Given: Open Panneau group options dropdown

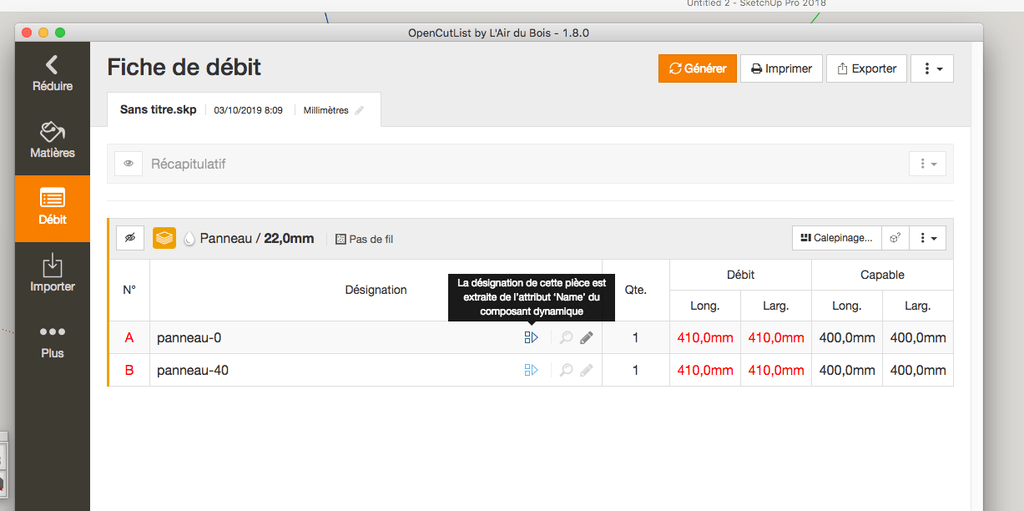Looking at the screenshot, I should pyautogui.click(x=927, y=238).
